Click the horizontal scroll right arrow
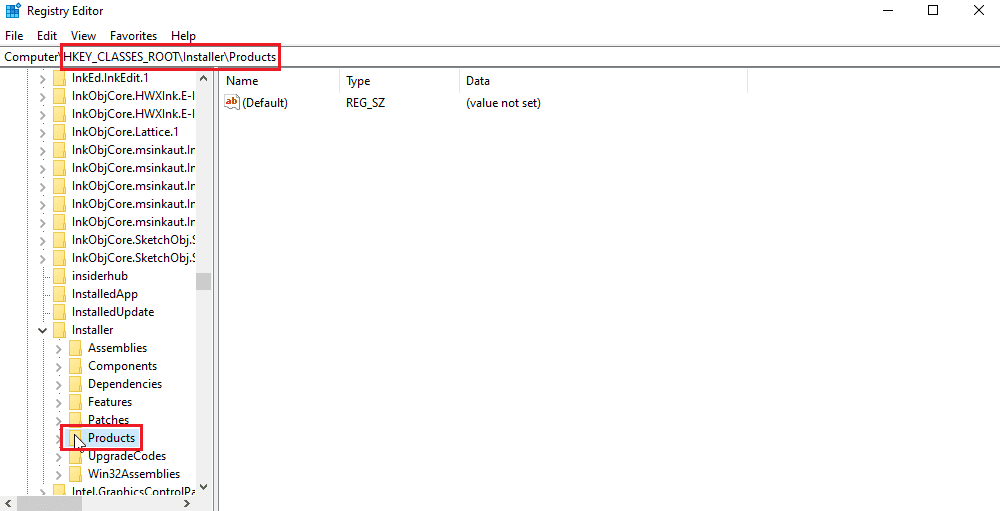1000x511 pixels. pyautogui.click(x=187, y=503)
